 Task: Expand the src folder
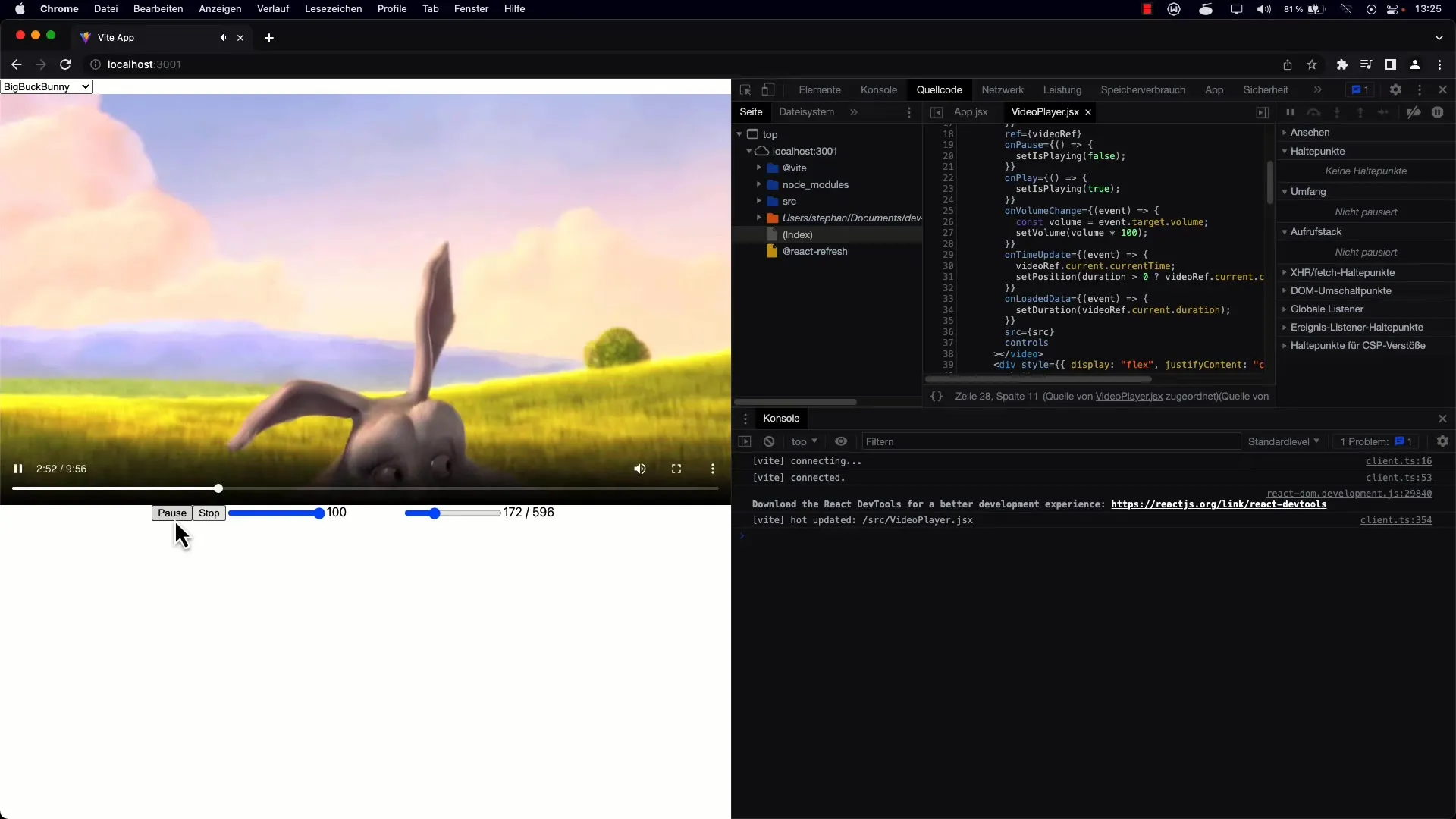759,201
